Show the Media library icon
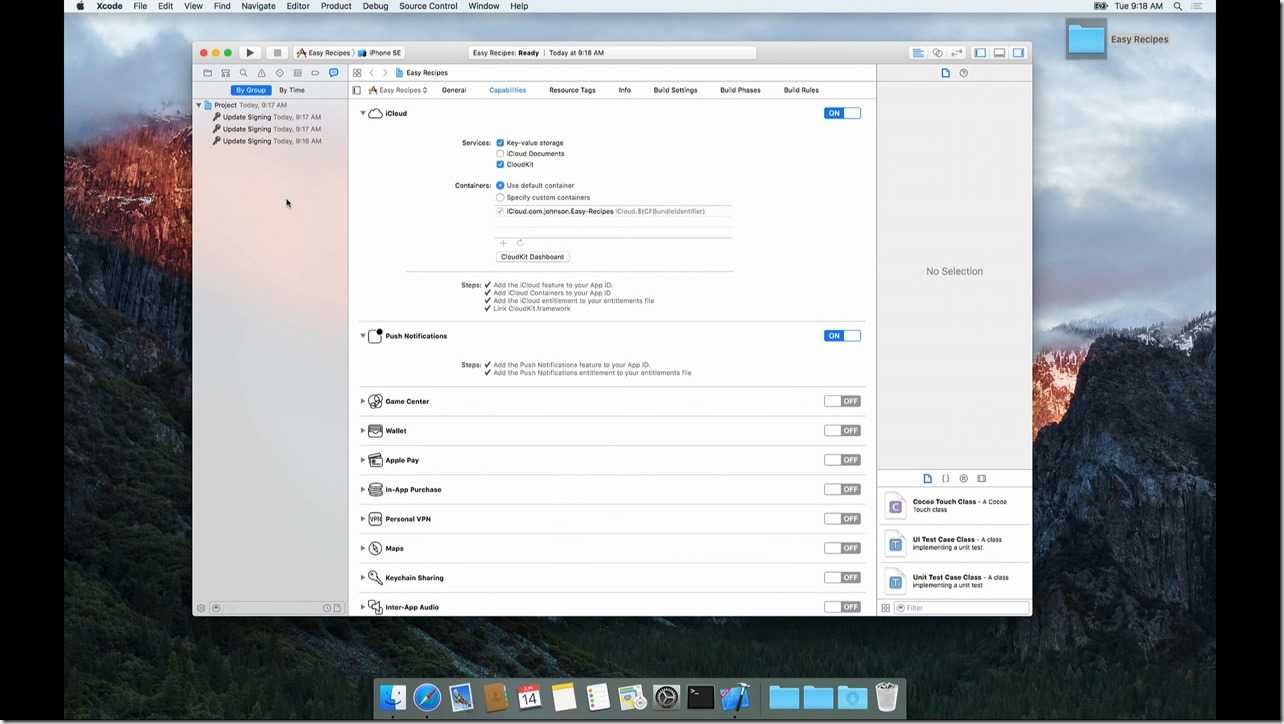Screen dimensions: 1284x724 [x=982, y=479]
